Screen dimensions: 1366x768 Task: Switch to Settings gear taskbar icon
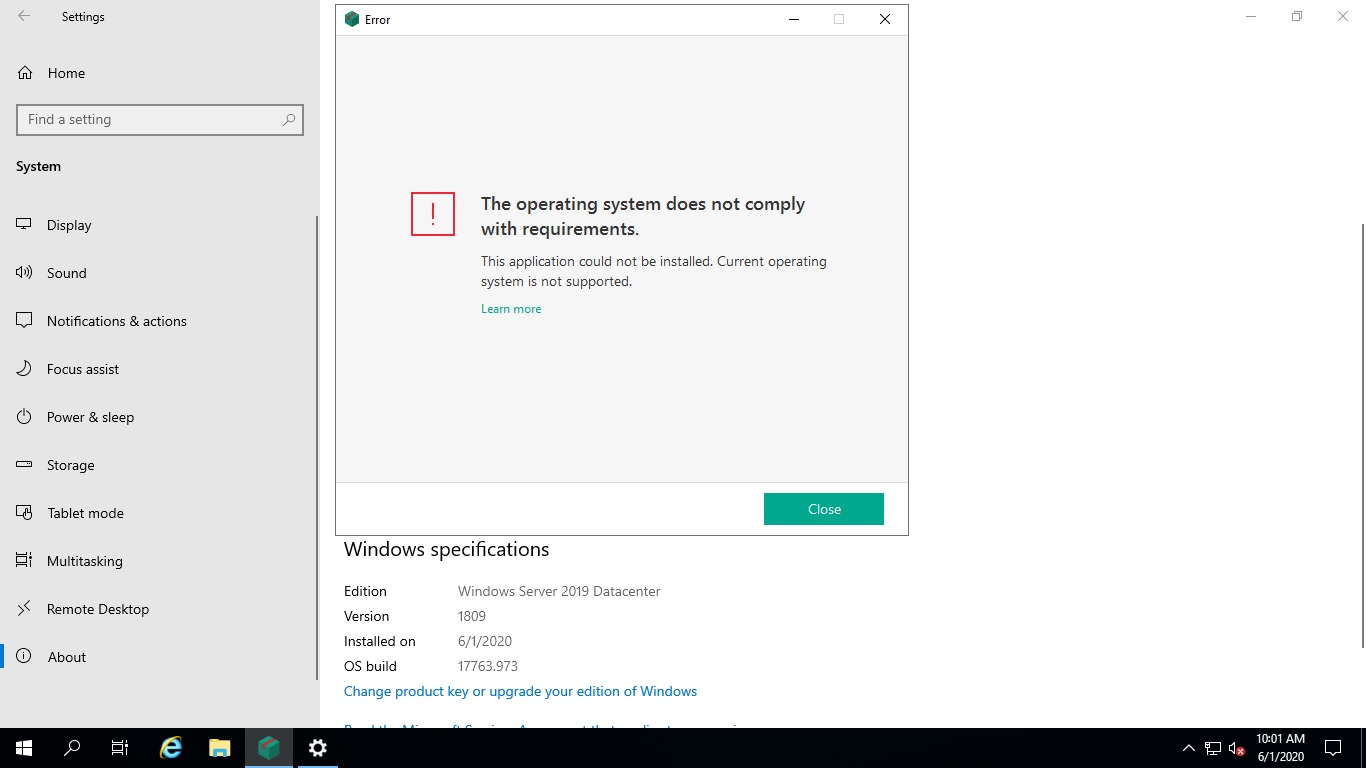point(317,747)
